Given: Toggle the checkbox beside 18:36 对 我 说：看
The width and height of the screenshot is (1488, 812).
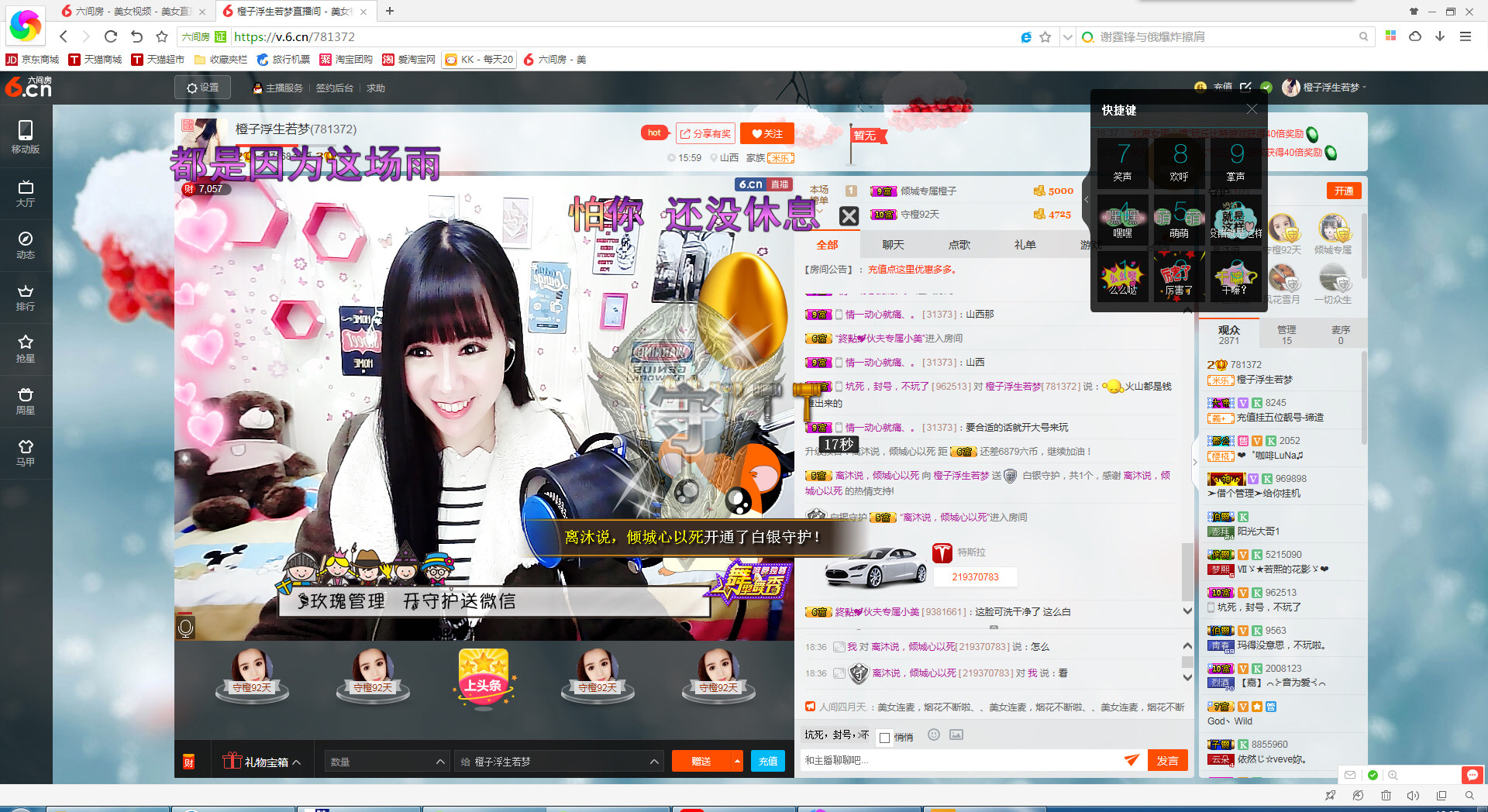Looking at the screenshot, I should click(839, 673).
